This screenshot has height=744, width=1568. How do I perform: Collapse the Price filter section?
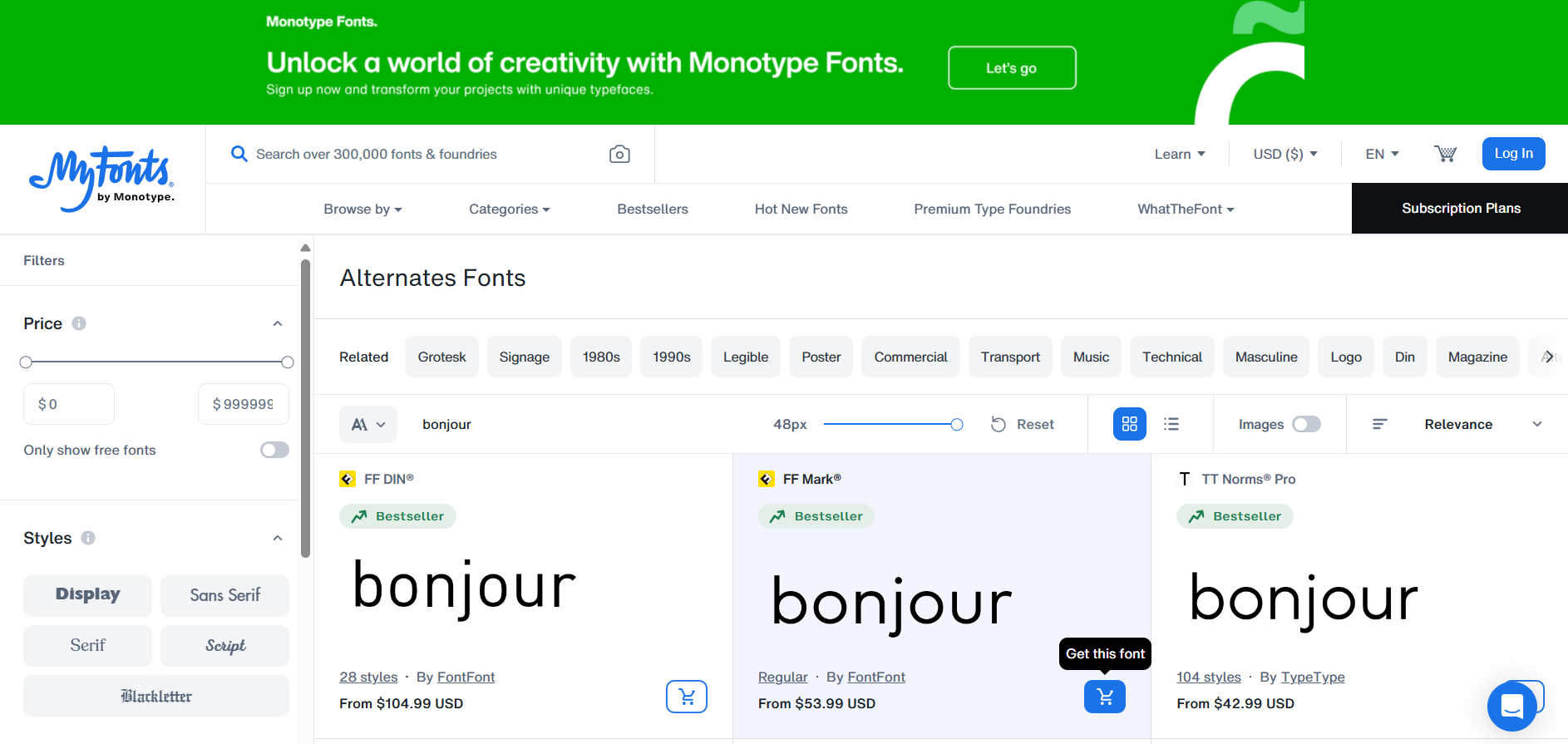tap(278, 323)
